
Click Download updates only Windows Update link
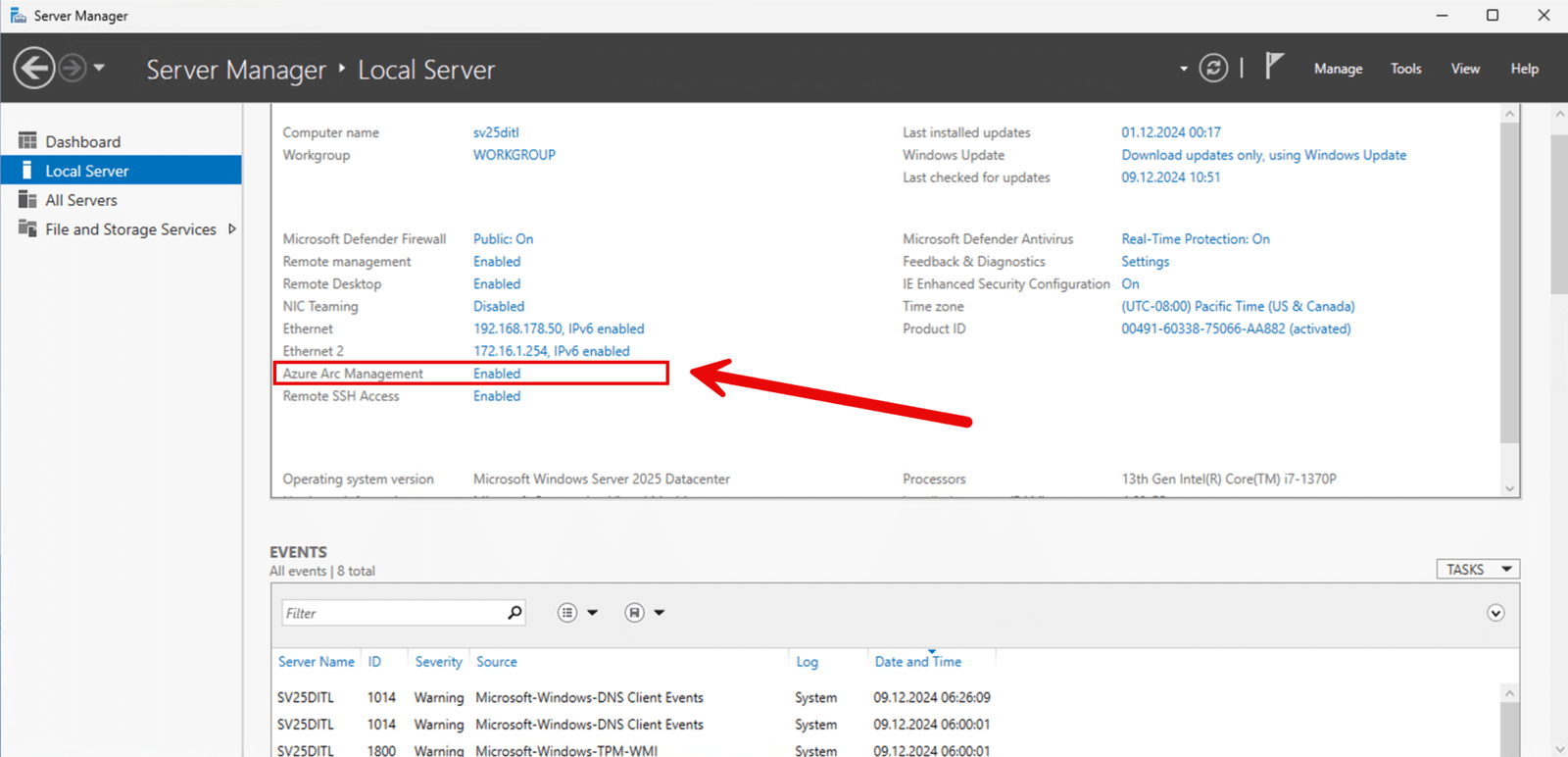pyautogui.click(x=1264, y=155)
